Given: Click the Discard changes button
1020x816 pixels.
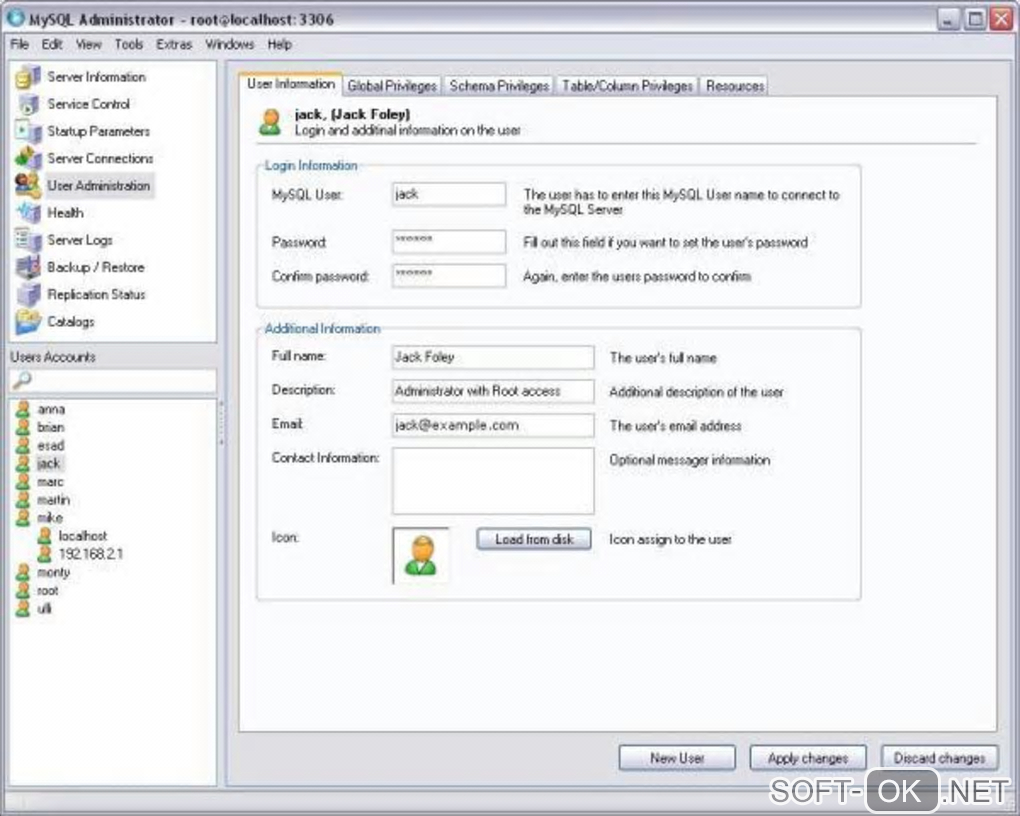Looking at the screenshot, I should 939,758.
